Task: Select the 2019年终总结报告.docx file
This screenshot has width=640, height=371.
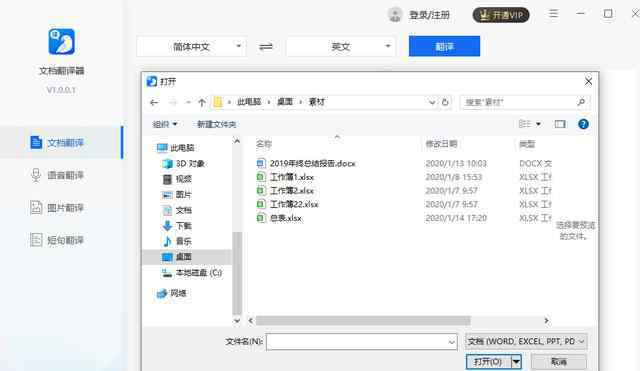Action: [312, 163]
